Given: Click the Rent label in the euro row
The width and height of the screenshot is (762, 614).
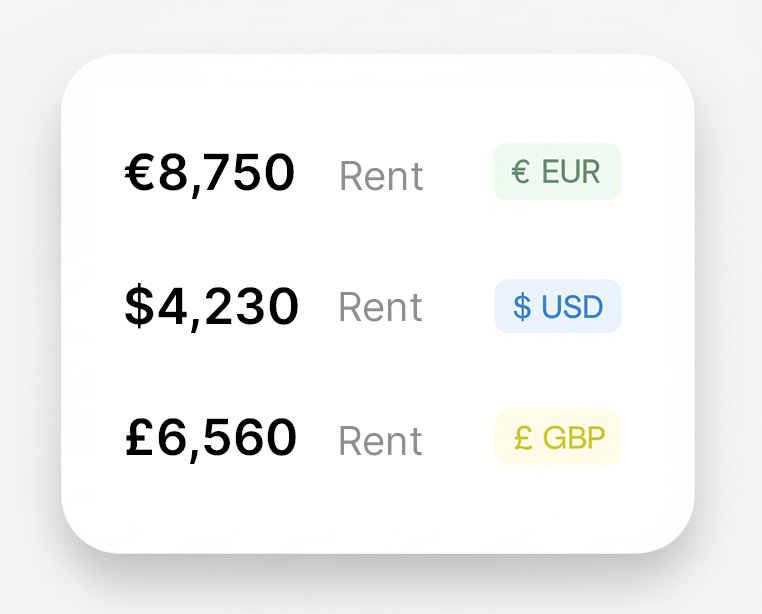Looking at the screenshot, I should coord(381,176).
